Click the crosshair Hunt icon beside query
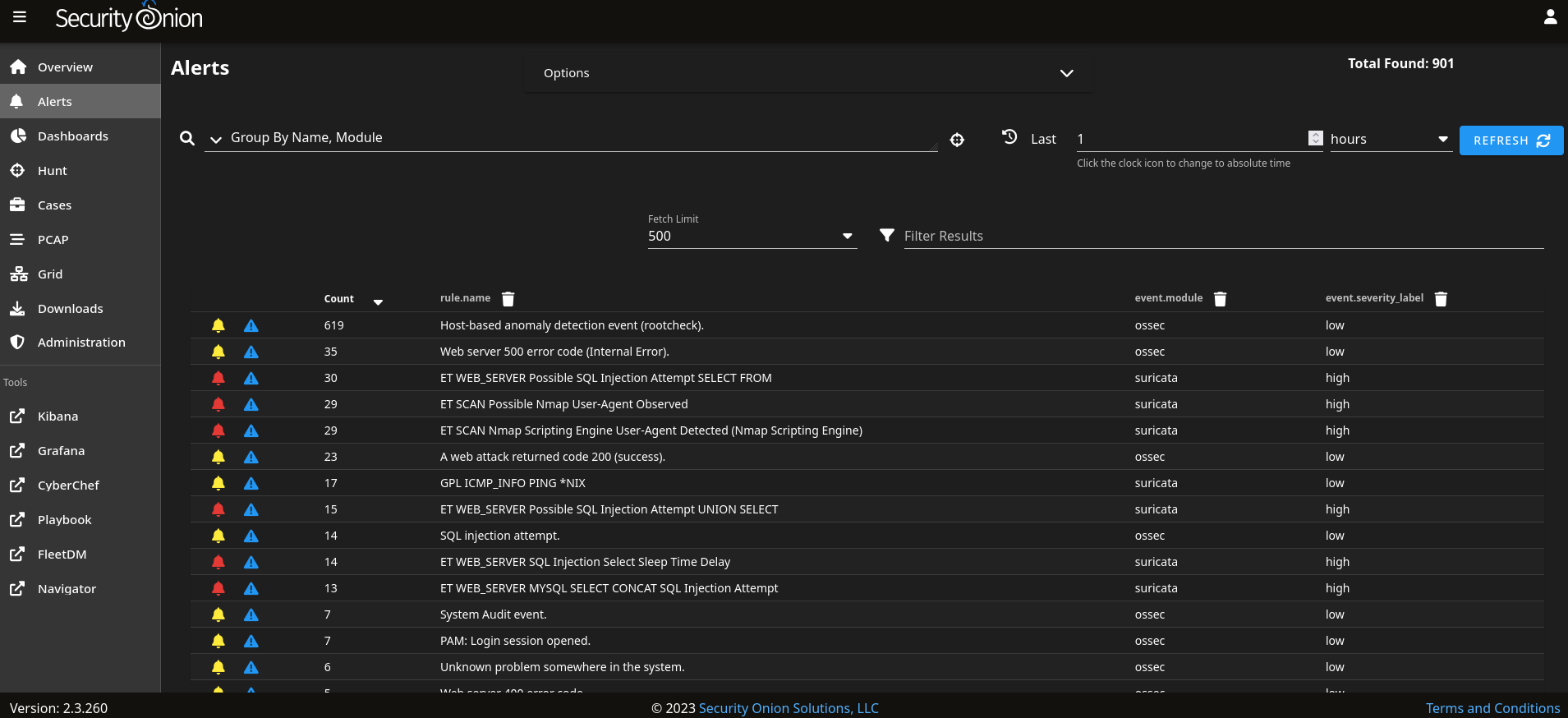Screen dimensions: 1568x718 [x=957, y=140]
